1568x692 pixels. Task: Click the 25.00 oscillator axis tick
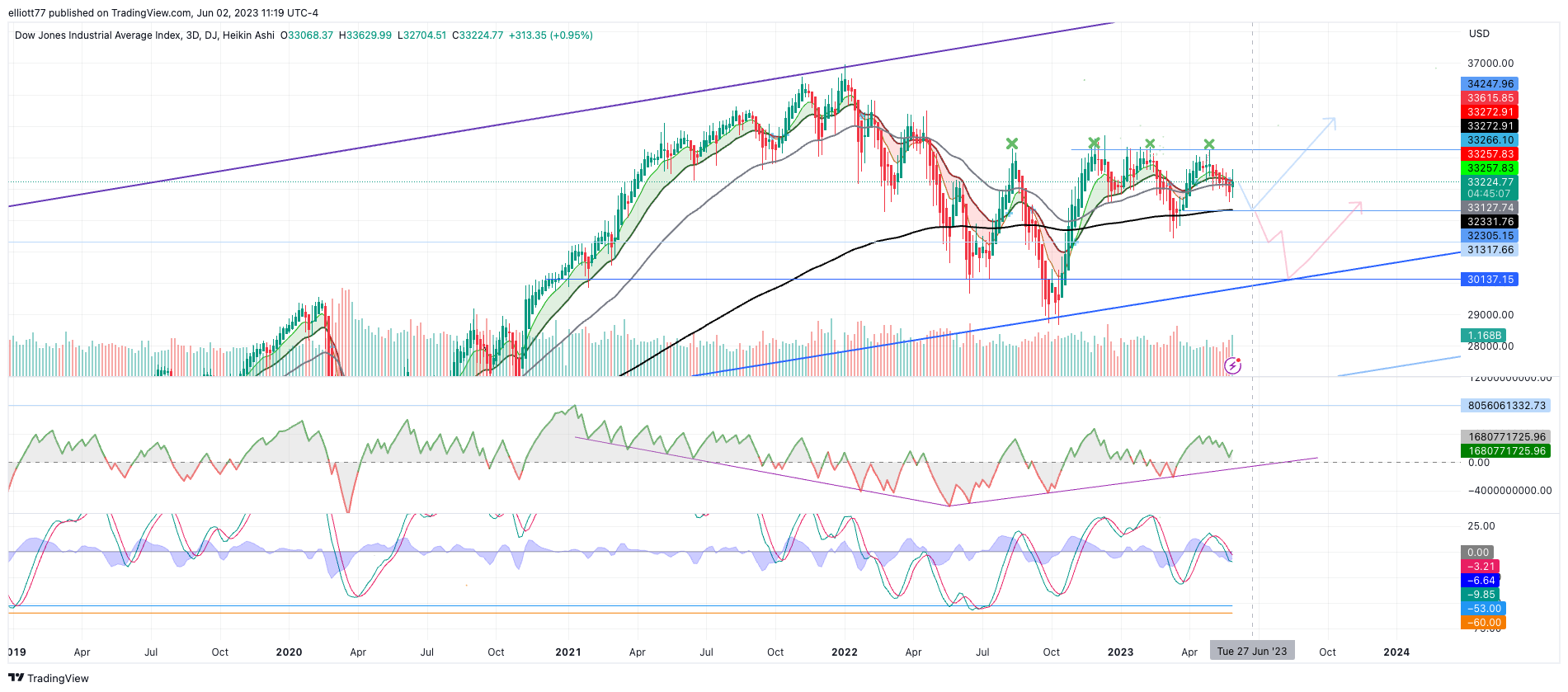tap(1481, 526)
